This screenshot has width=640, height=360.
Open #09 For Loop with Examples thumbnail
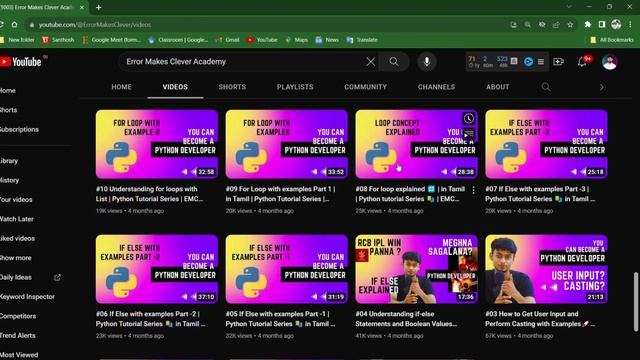pos(287,144)
